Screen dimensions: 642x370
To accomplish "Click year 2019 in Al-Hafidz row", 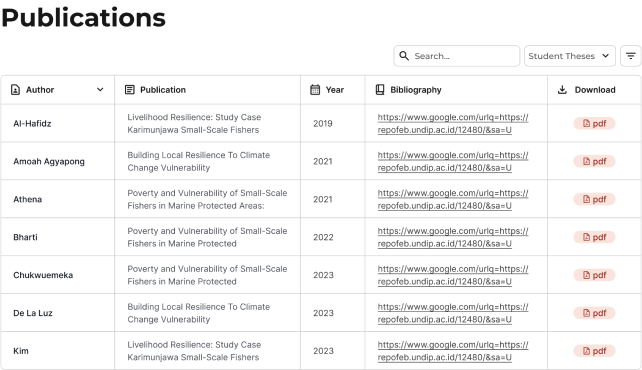I will click(323, 124).
